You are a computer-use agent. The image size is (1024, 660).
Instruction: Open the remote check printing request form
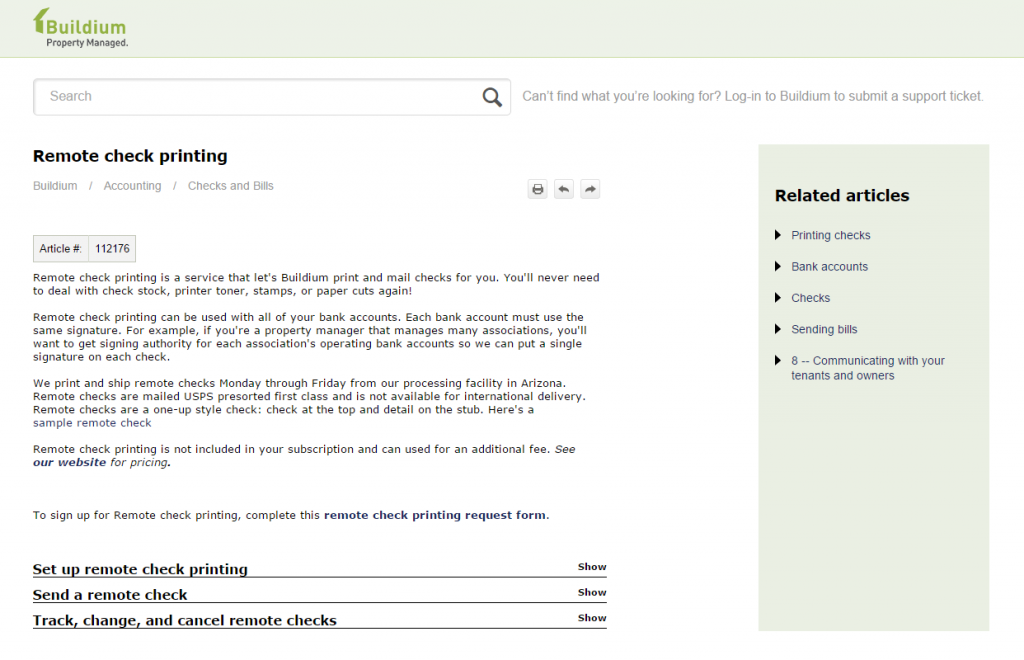click(434, 516)
